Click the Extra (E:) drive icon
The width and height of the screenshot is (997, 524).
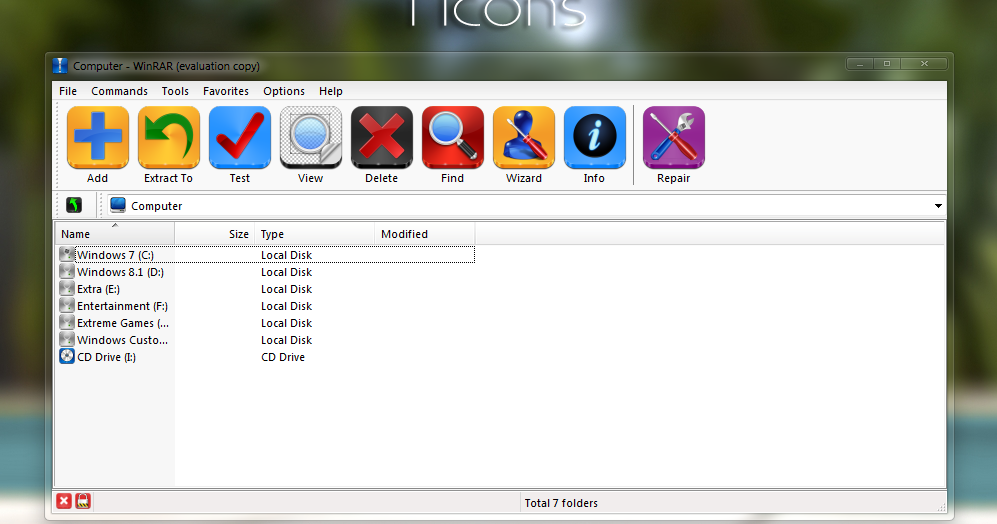tap(67, 289)
